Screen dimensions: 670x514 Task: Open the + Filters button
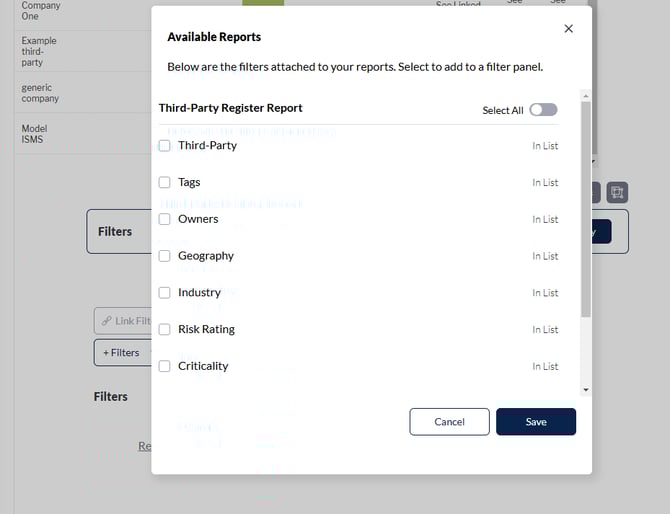pyautogui.click(x=121, y=352)
